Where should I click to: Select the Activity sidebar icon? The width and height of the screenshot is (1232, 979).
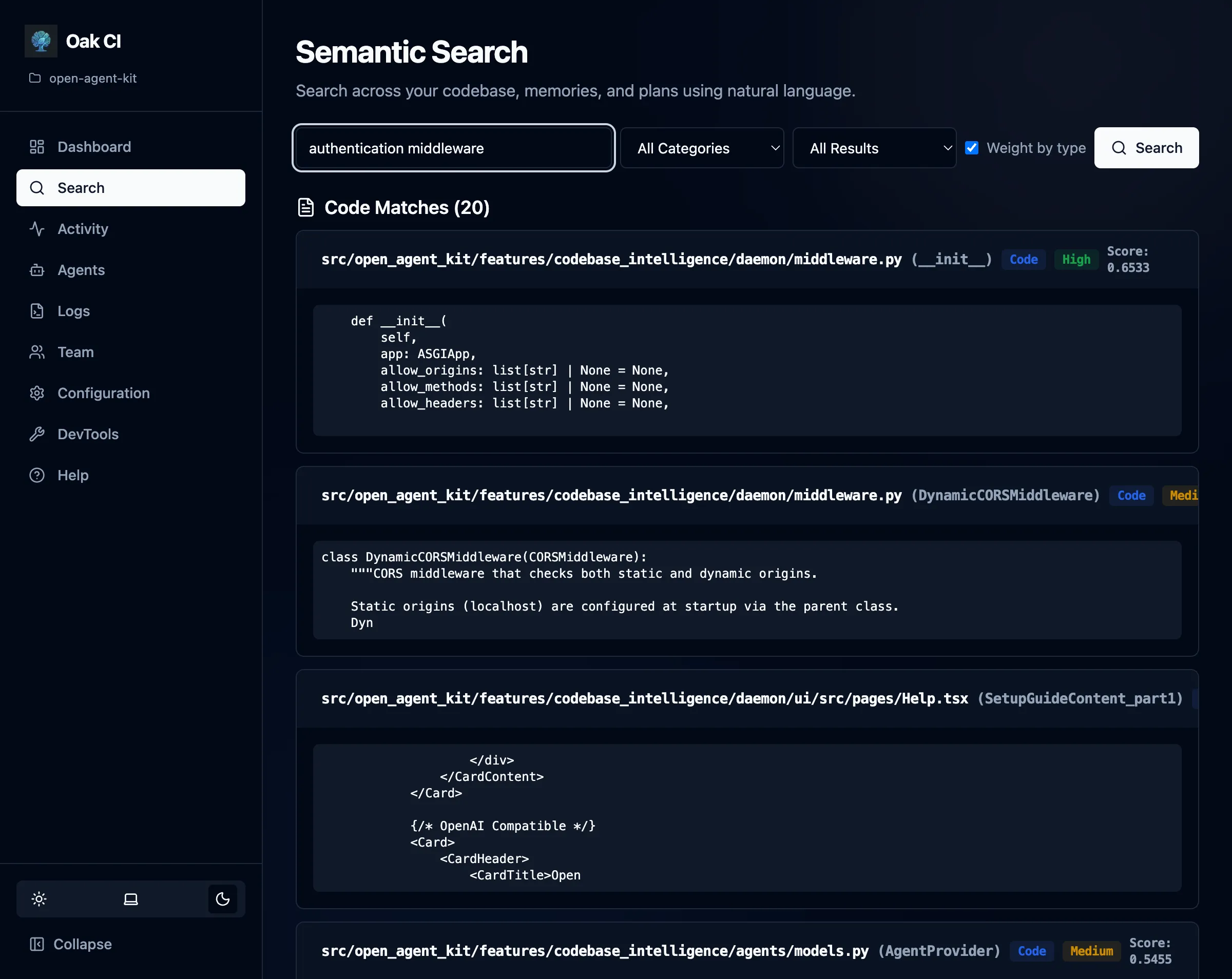83,228
